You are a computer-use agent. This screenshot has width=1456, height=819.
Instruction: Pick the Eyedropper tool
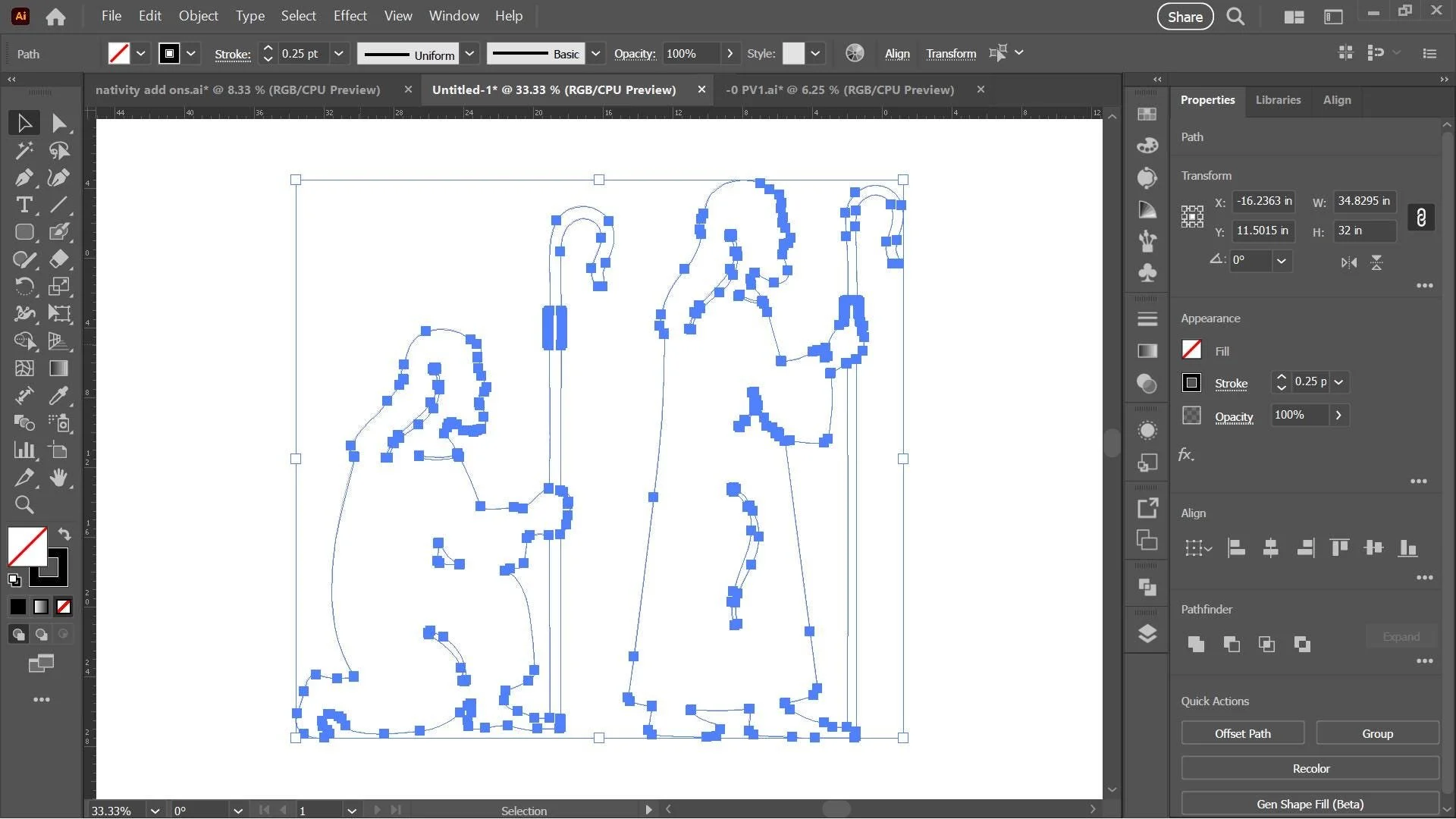(x=59, y=396)
